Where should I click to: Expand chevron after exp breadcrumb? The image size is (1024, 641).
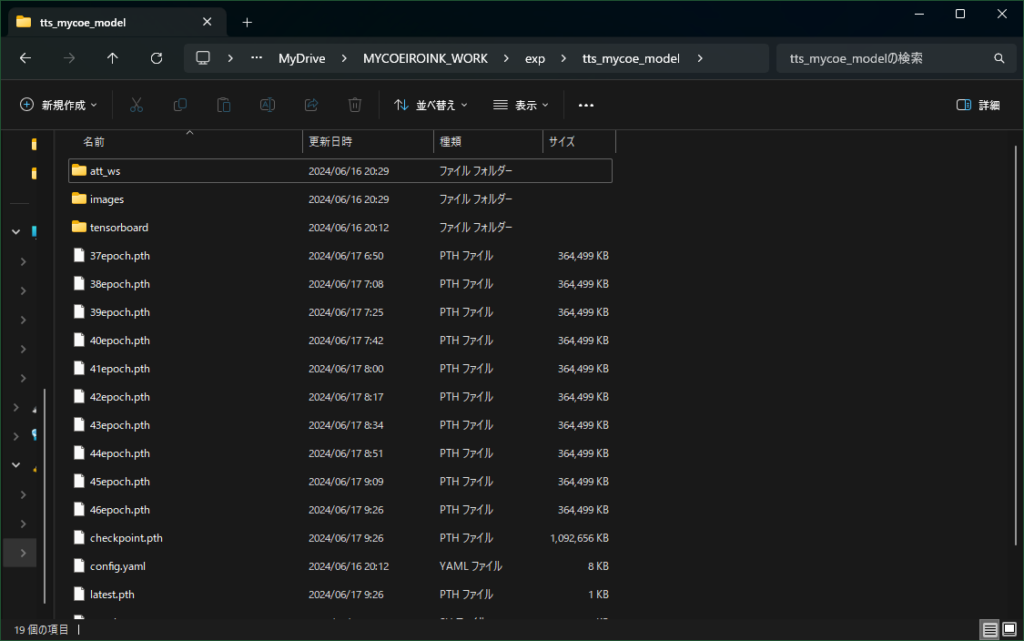pyautogui.click(x=564, y=58)
